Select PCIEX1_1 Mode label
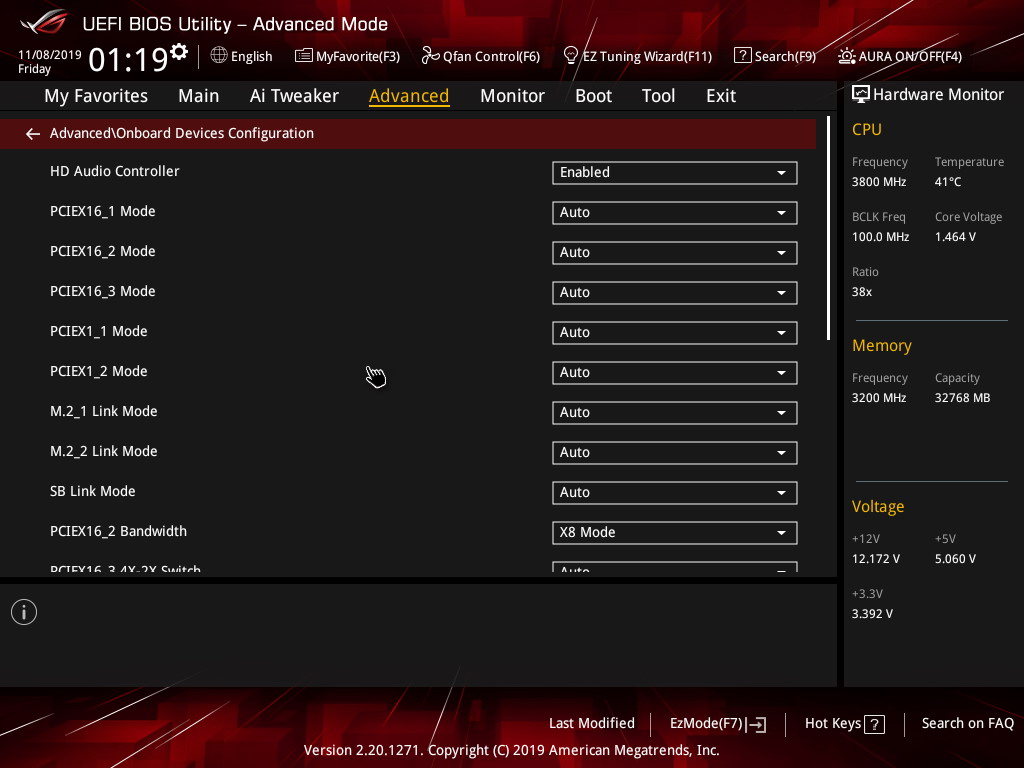Image resolution: width=1024 pixels, height=768 pixels. click(x=99, y=331)
